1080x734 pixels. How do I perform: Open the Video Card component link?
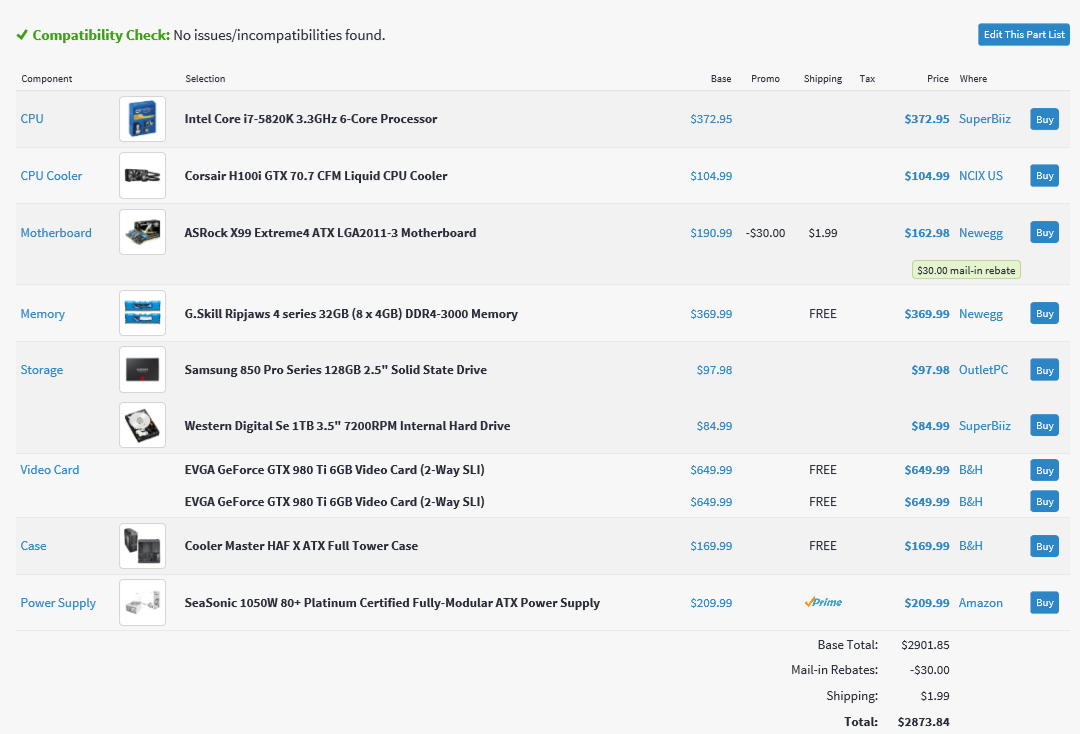coord(50,470)
